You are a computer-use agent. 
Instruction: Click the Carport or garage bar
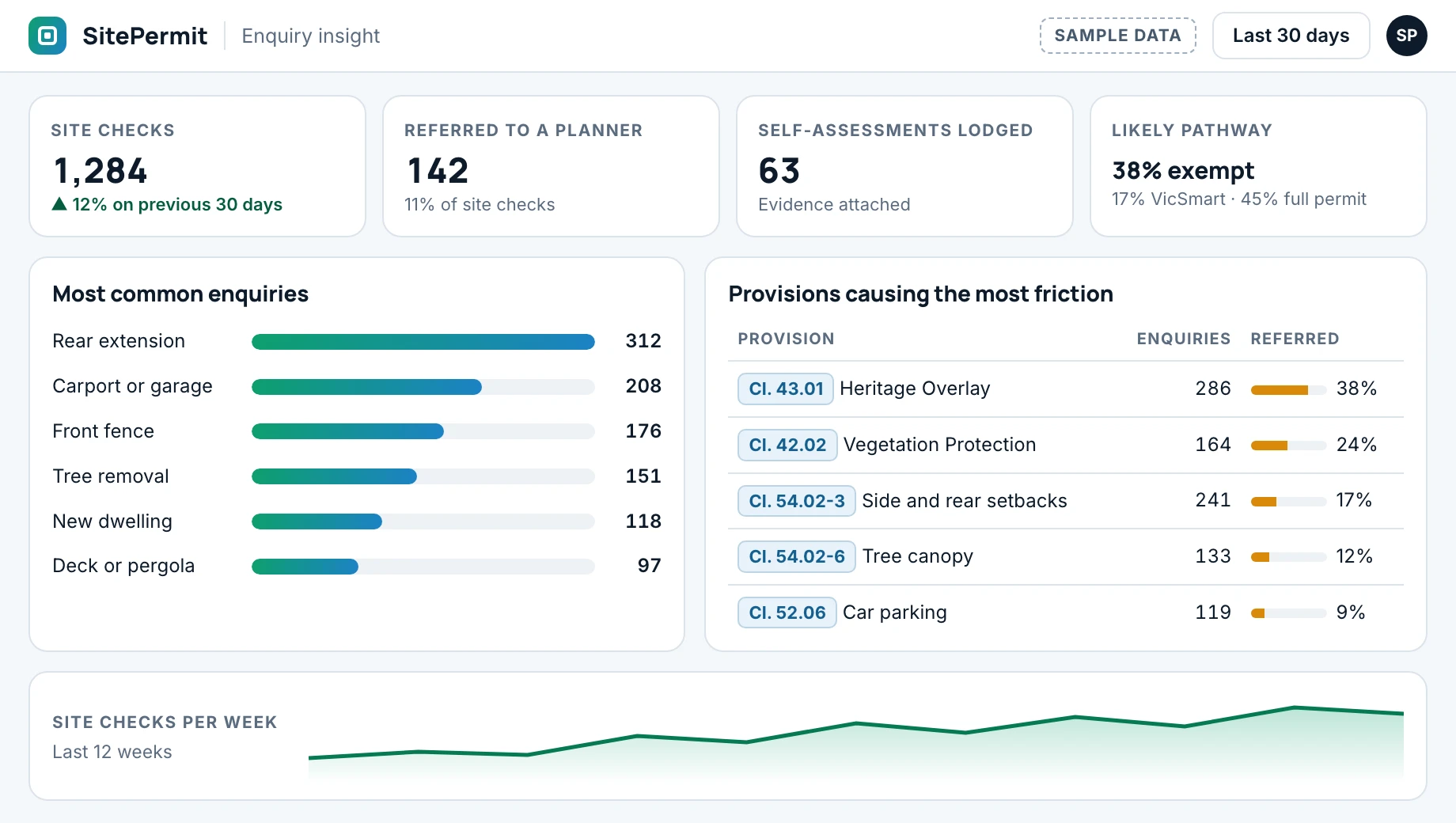(423, 387)
